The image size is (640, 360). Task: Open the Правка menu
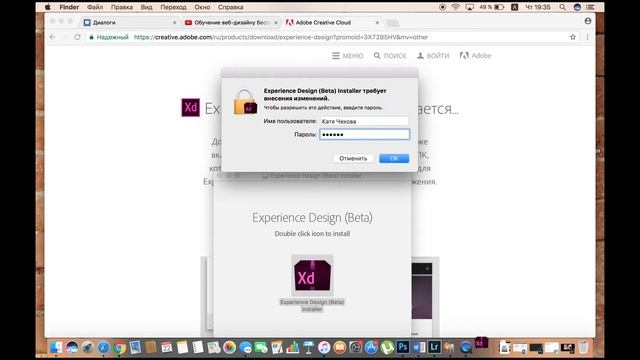[122, 7]
